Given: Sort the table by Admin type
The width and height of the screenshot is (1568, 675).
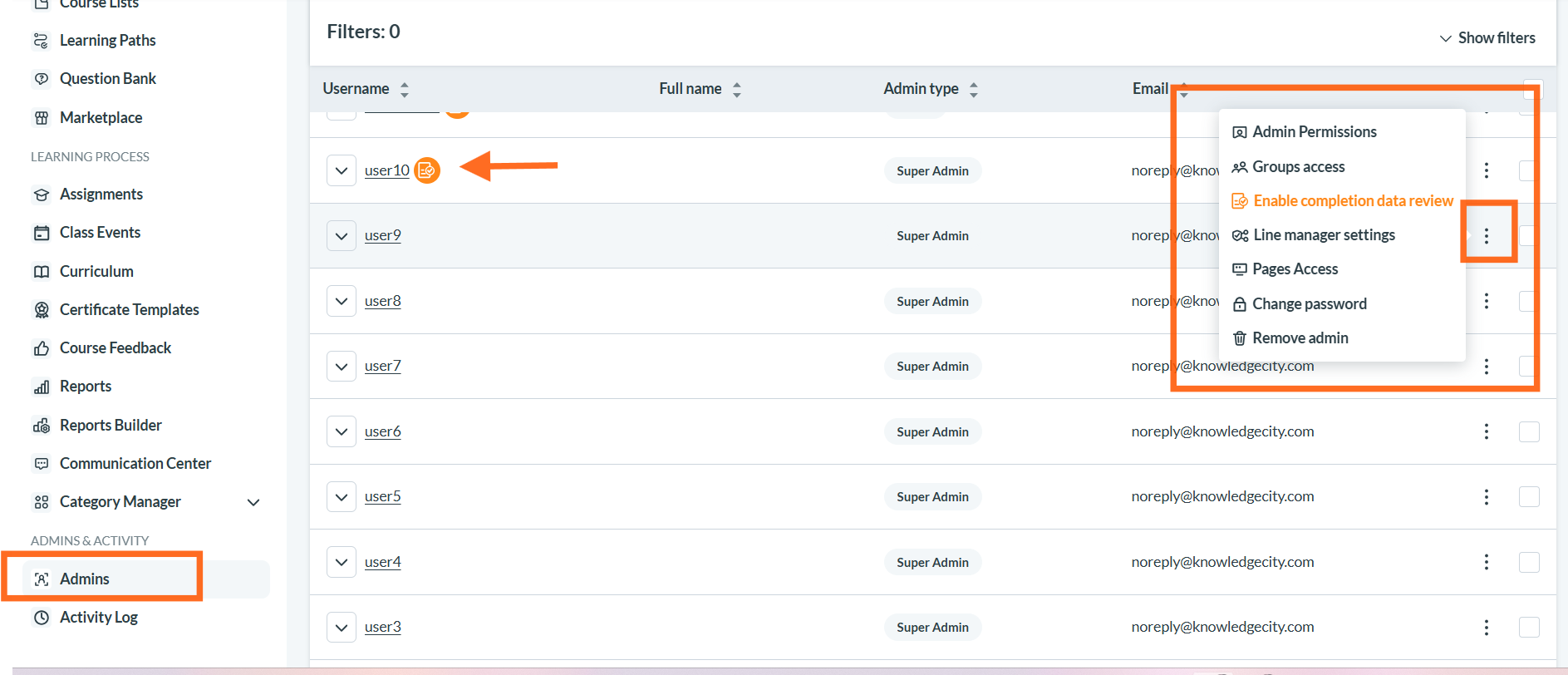Looking at the screenshot, I should [x=974, y=89].
